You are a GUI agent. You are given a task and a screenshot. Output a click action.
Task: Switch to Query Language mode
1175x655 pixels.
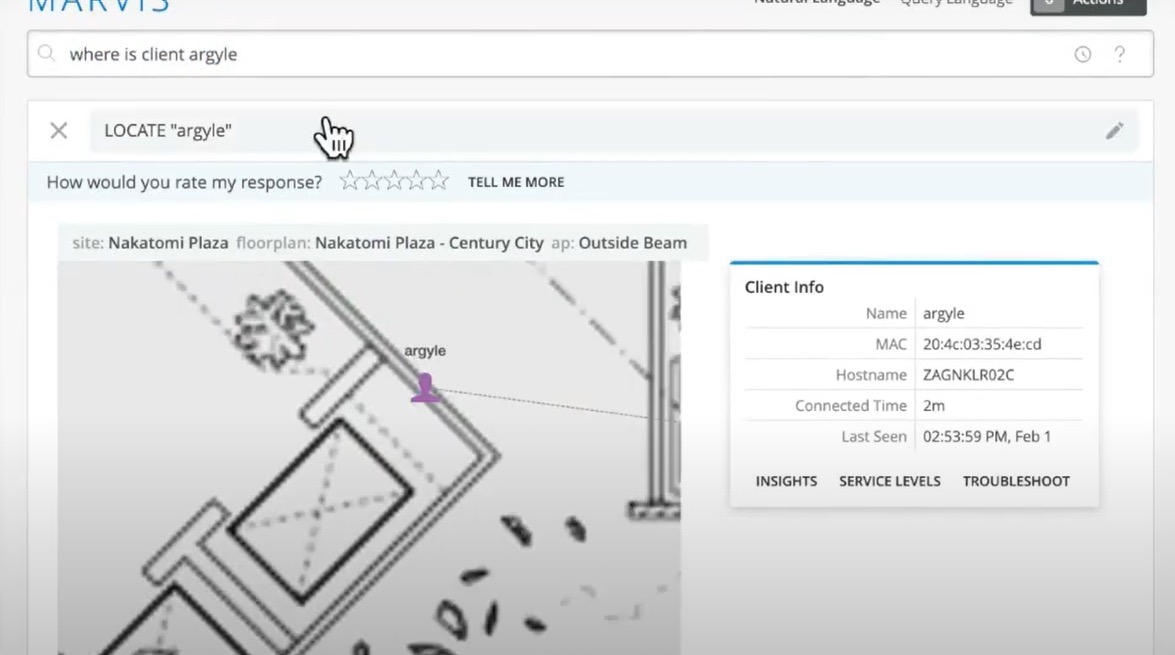[x=955, y=3]
